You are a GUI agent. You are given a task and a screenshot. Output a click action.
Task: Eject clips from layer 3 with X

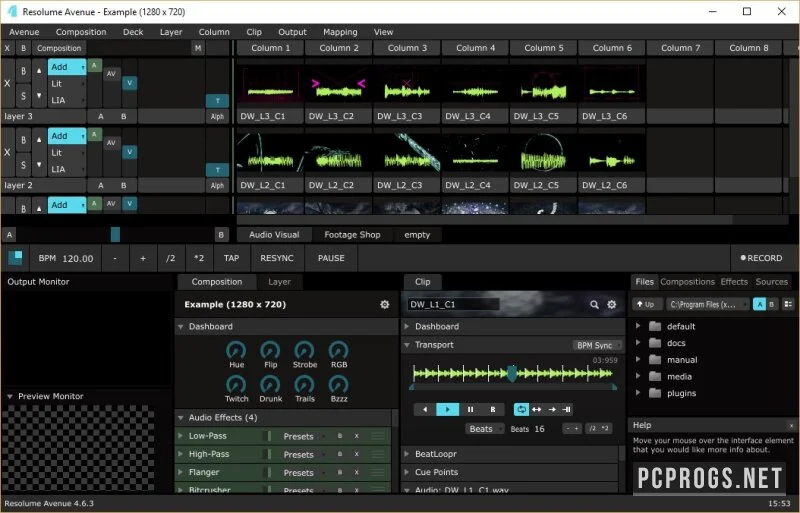click(x=7, y=83)
